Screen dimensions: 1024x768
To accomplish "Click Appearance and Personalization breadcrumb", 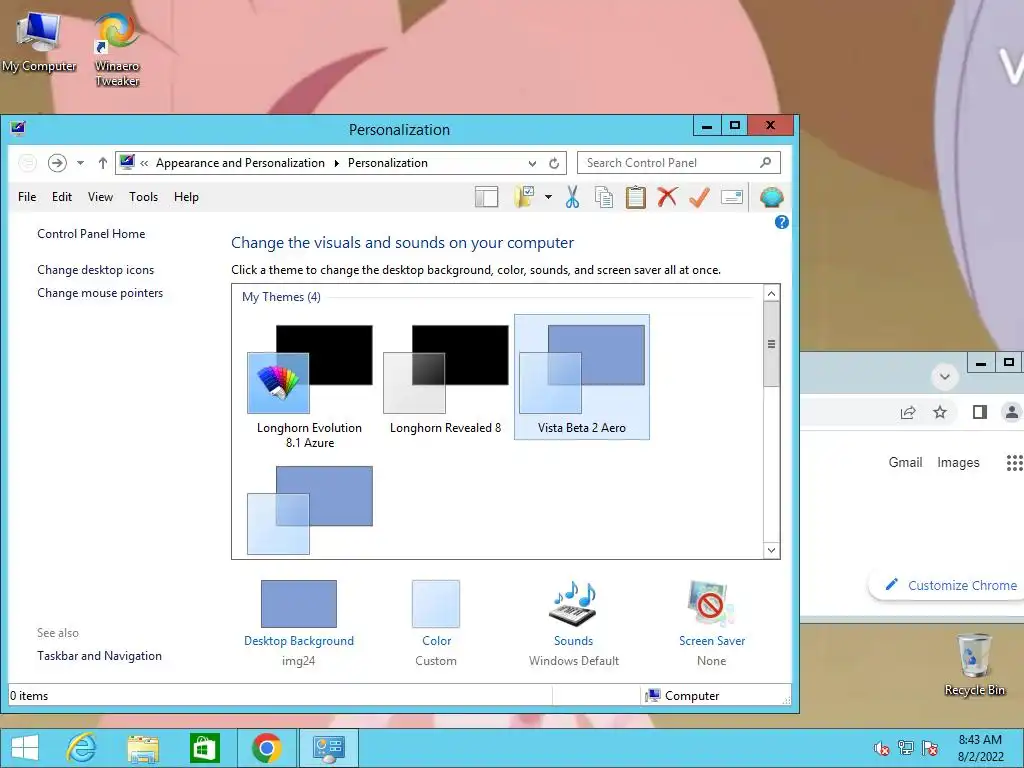I will [240, 163].
